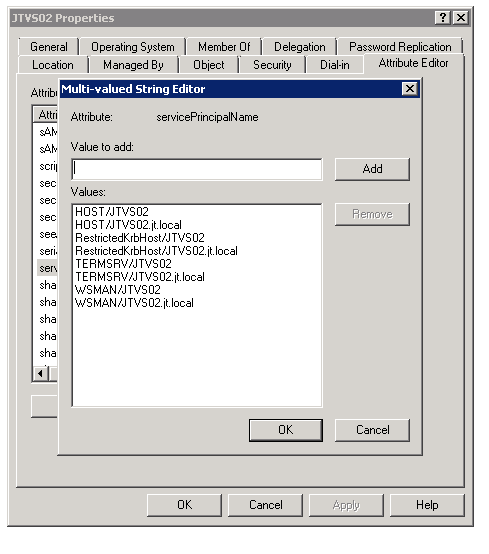
Task: Switch to the General tab
Action: point(49,47)
